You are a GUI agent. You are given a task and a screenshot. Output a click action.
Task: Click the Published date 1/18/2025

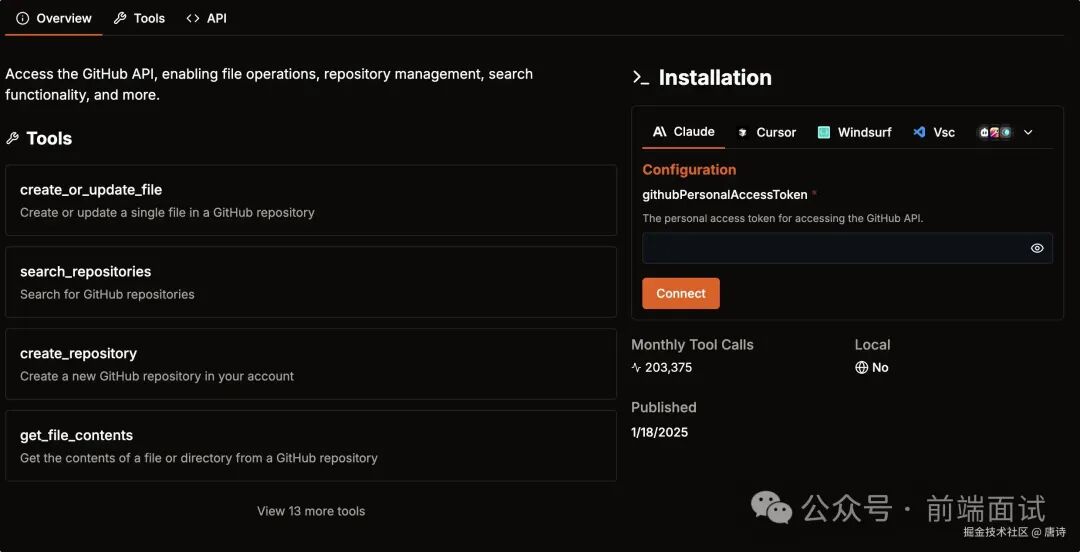pyautogui.click(x=659, y=432)
